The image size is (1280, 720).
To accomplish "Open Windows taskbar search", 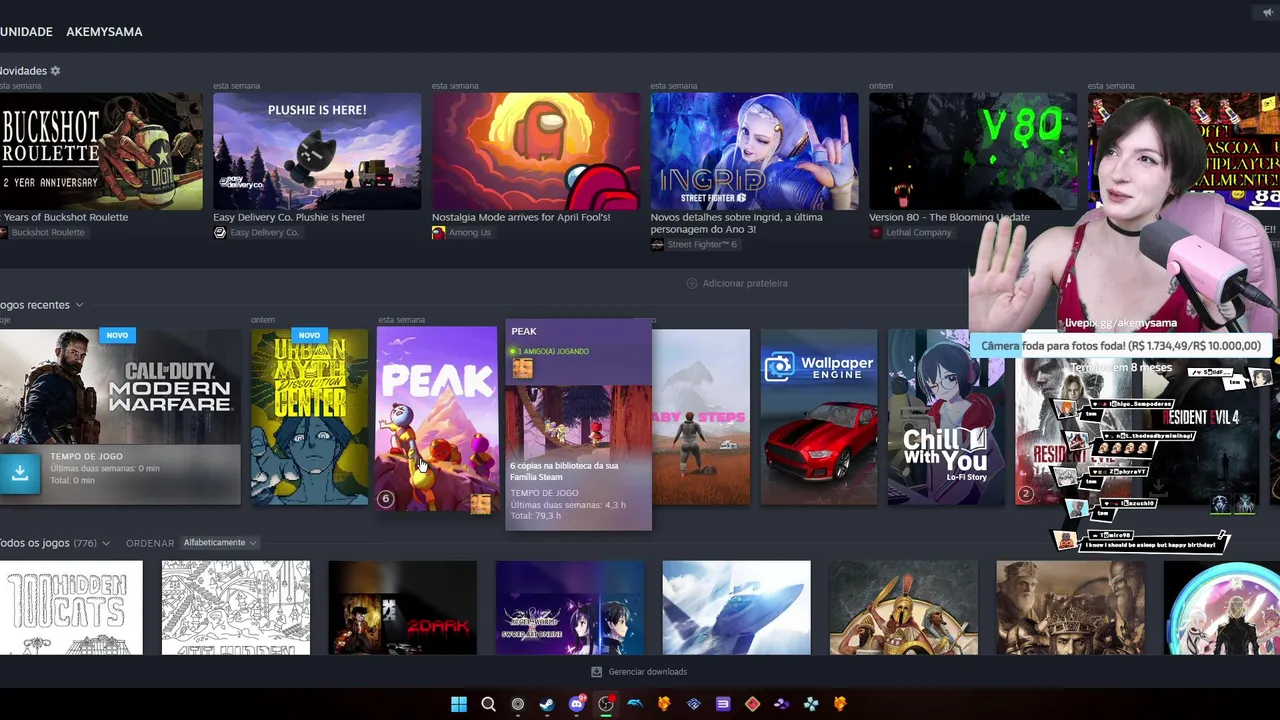I will click(x=488, y=704).
